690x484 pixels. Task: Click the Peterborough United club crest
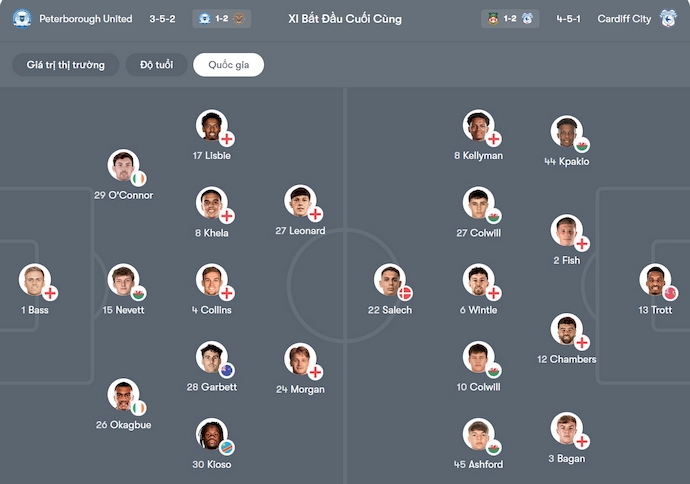[x=22, y=19]
